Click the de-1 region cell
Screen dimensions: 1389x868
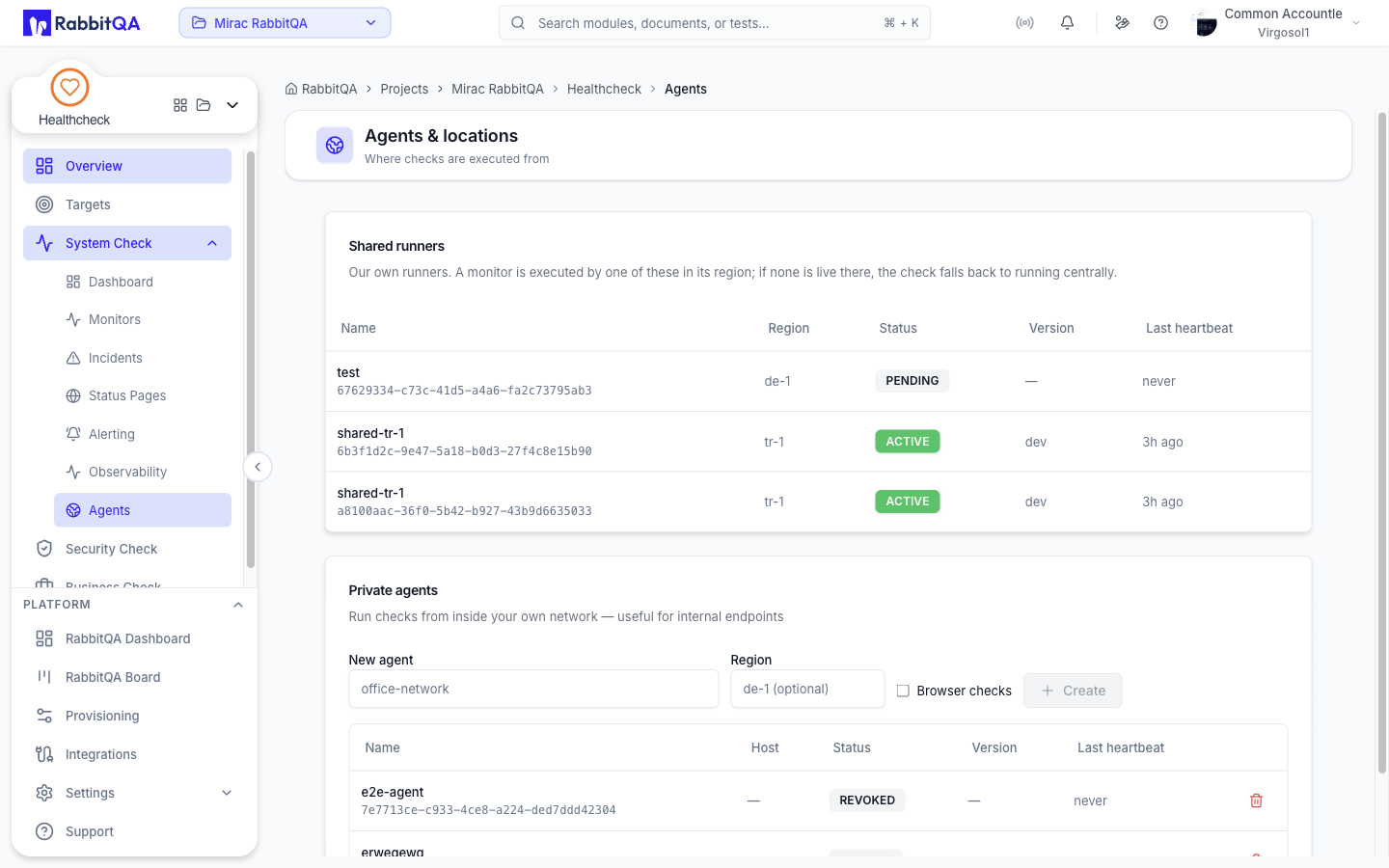tap(777, 381)
